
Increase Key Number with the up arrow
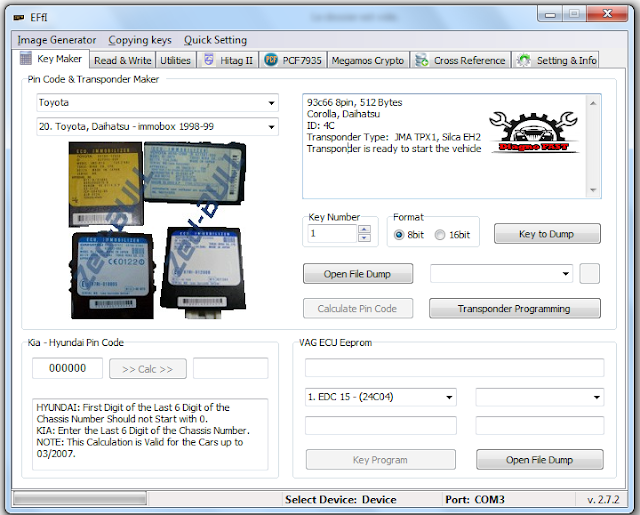tap(364, 229)
